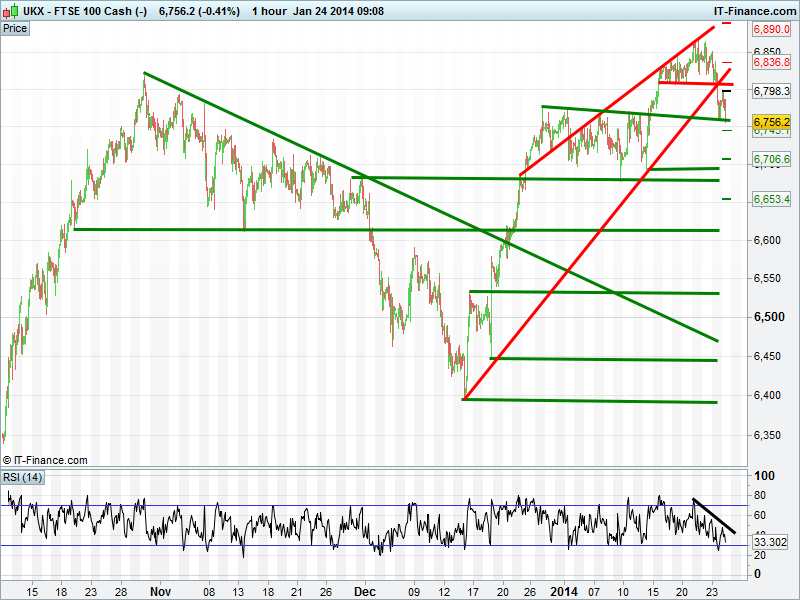Click the Nov label on time axis
800x600 pixels.
tap(160, 591)
